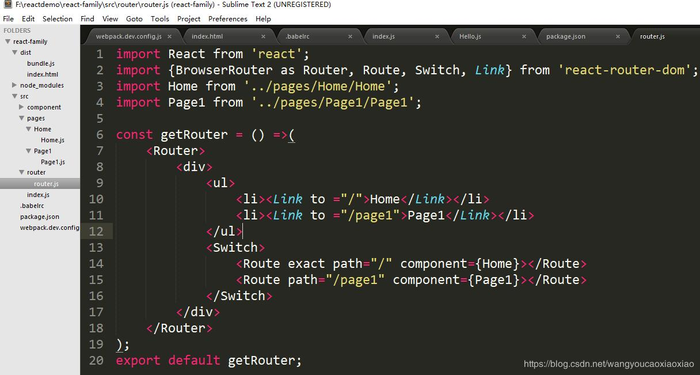Click line number 1 in gutter
The width and height of the screenshot is (700, 375).
(99, 54)
